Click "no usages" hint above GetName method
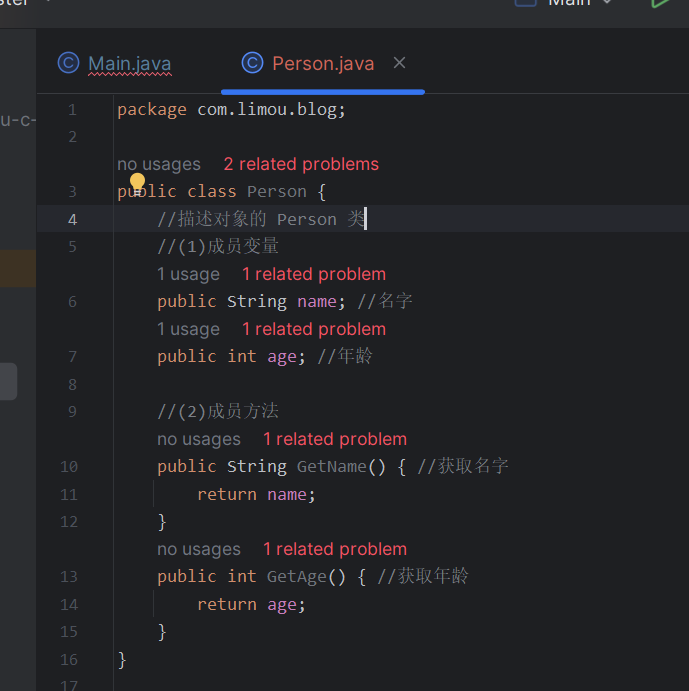 tap(199, 439)
